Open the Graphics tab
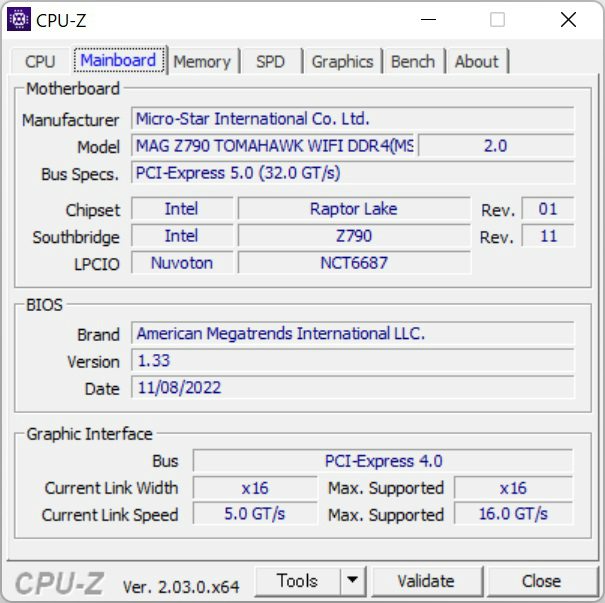605x603 pixels. pos(343,62)
